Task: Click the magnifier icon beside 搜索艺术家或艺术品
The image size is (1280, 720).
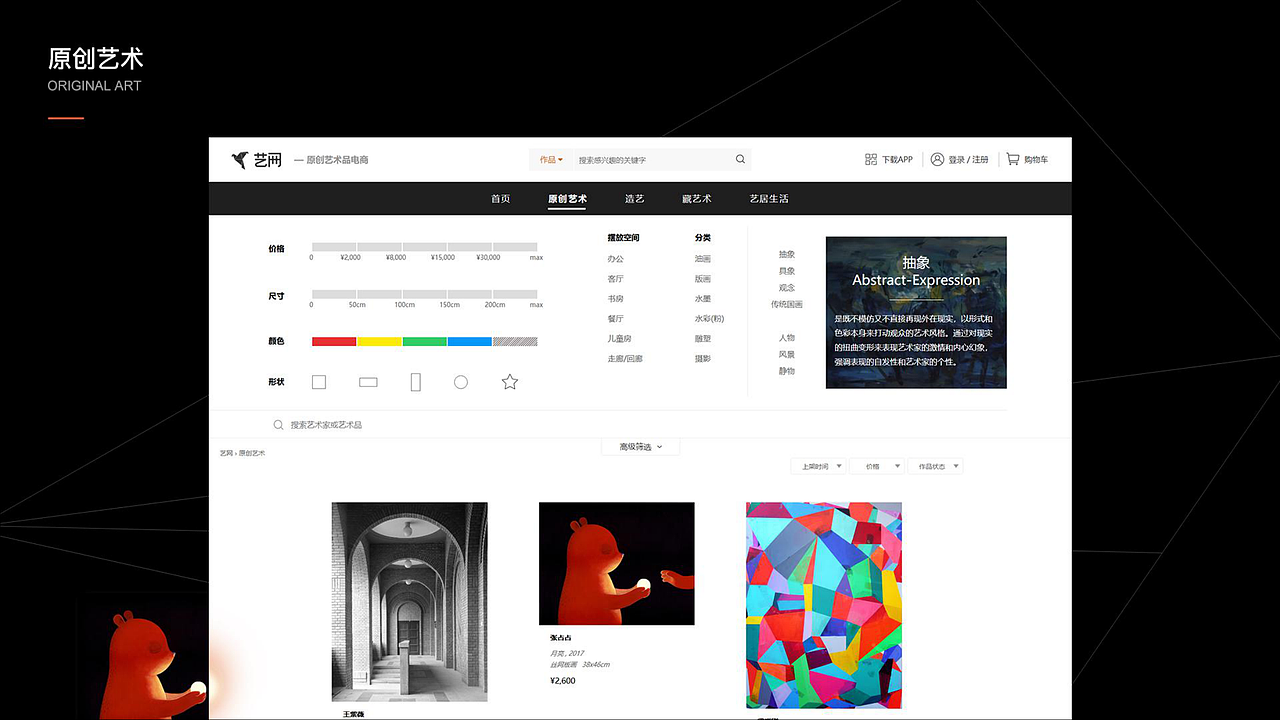Action: 278,425
